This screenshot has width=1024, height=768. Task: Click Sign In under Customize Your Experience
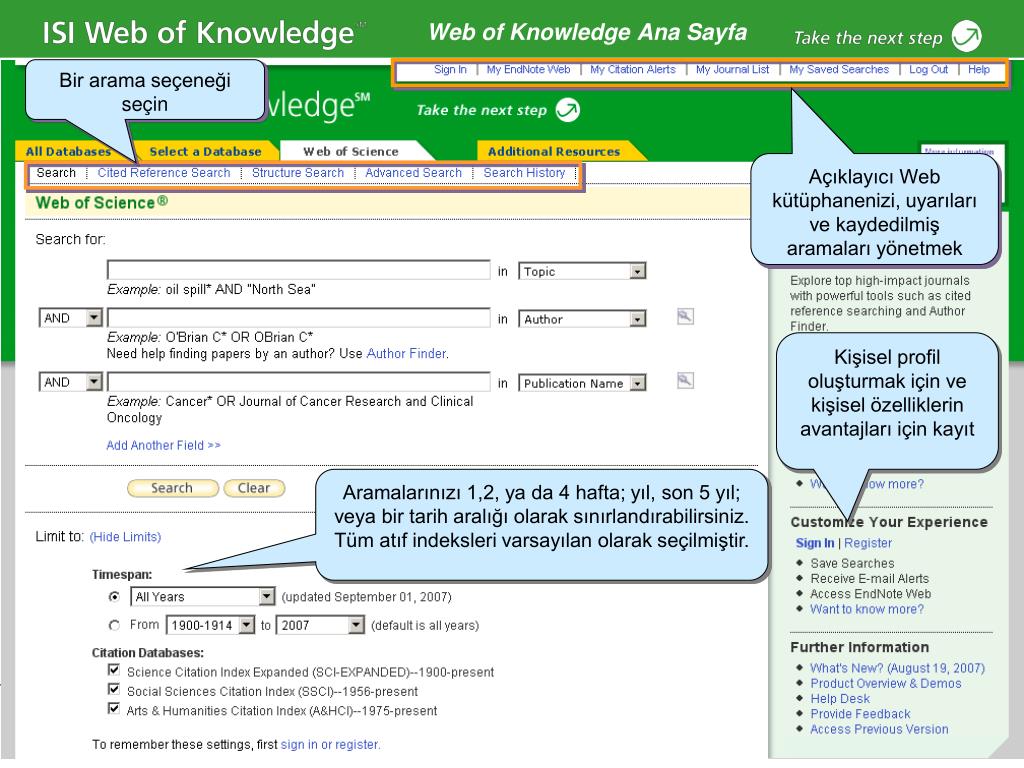(x=814, y=543)
